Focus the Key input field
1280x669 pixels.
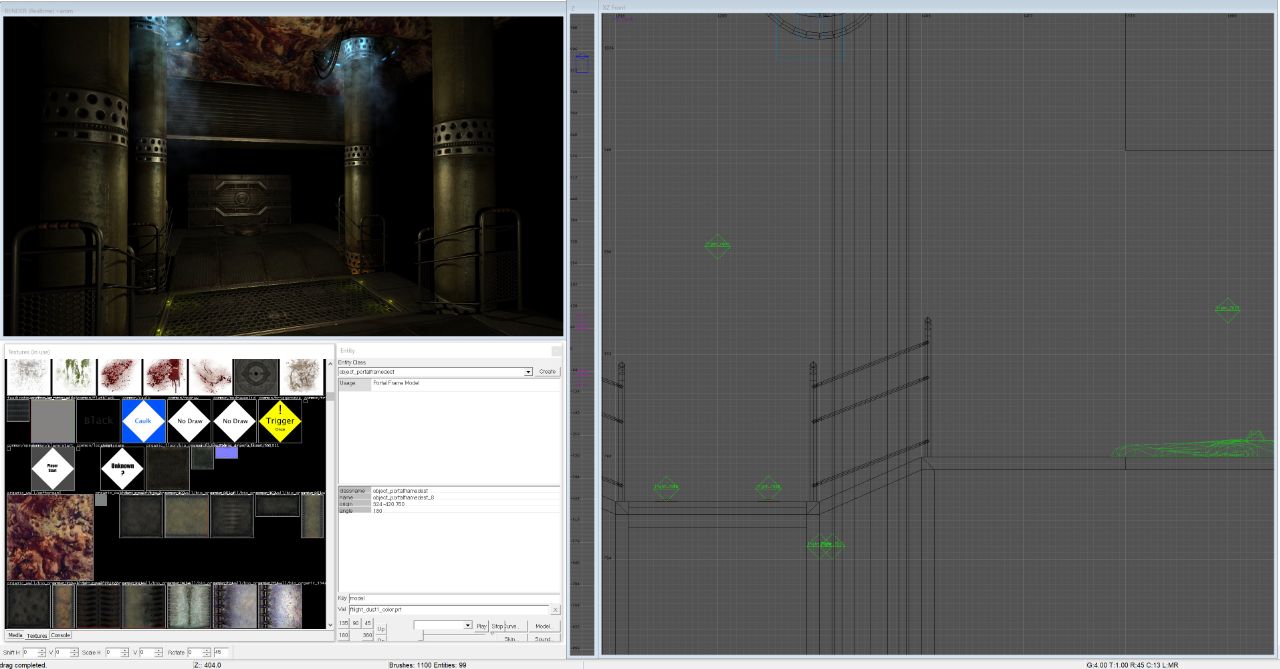point(454,598)
